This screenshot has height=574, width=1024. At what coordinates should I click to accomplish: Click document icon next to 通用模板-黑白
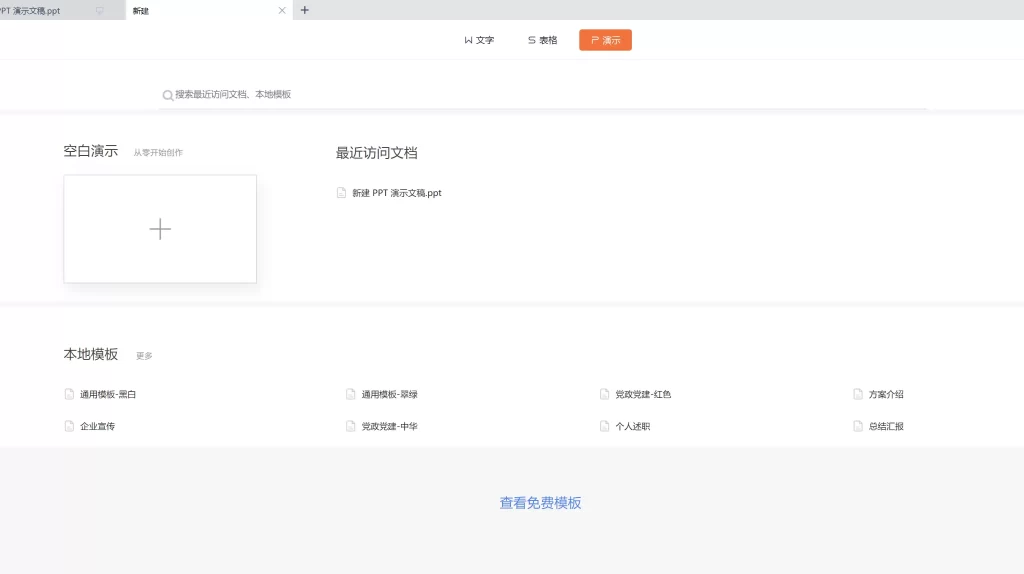tap(69, 394)
